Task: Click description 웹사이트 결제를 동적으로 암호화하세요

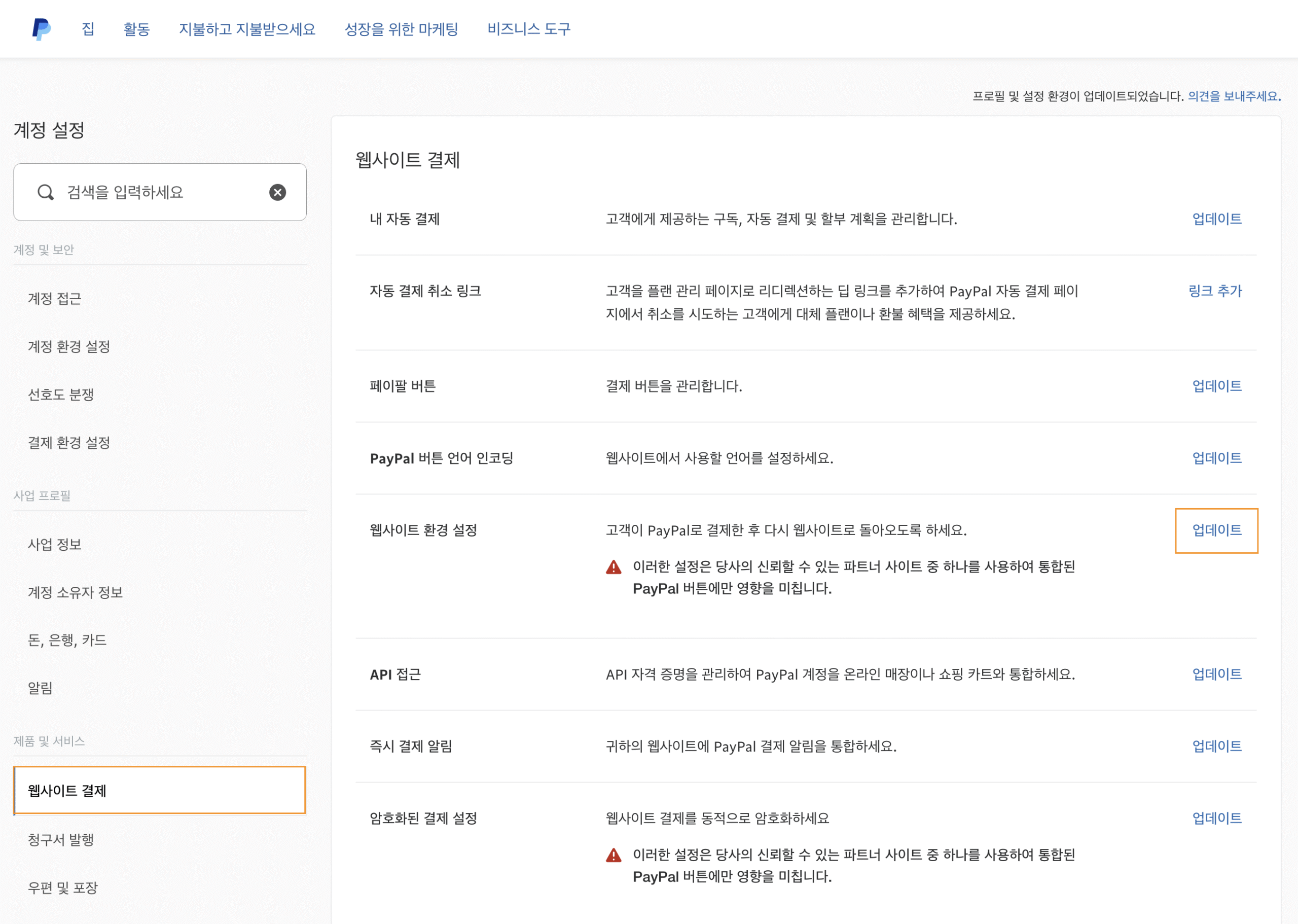Action: (x=718, y=818)
